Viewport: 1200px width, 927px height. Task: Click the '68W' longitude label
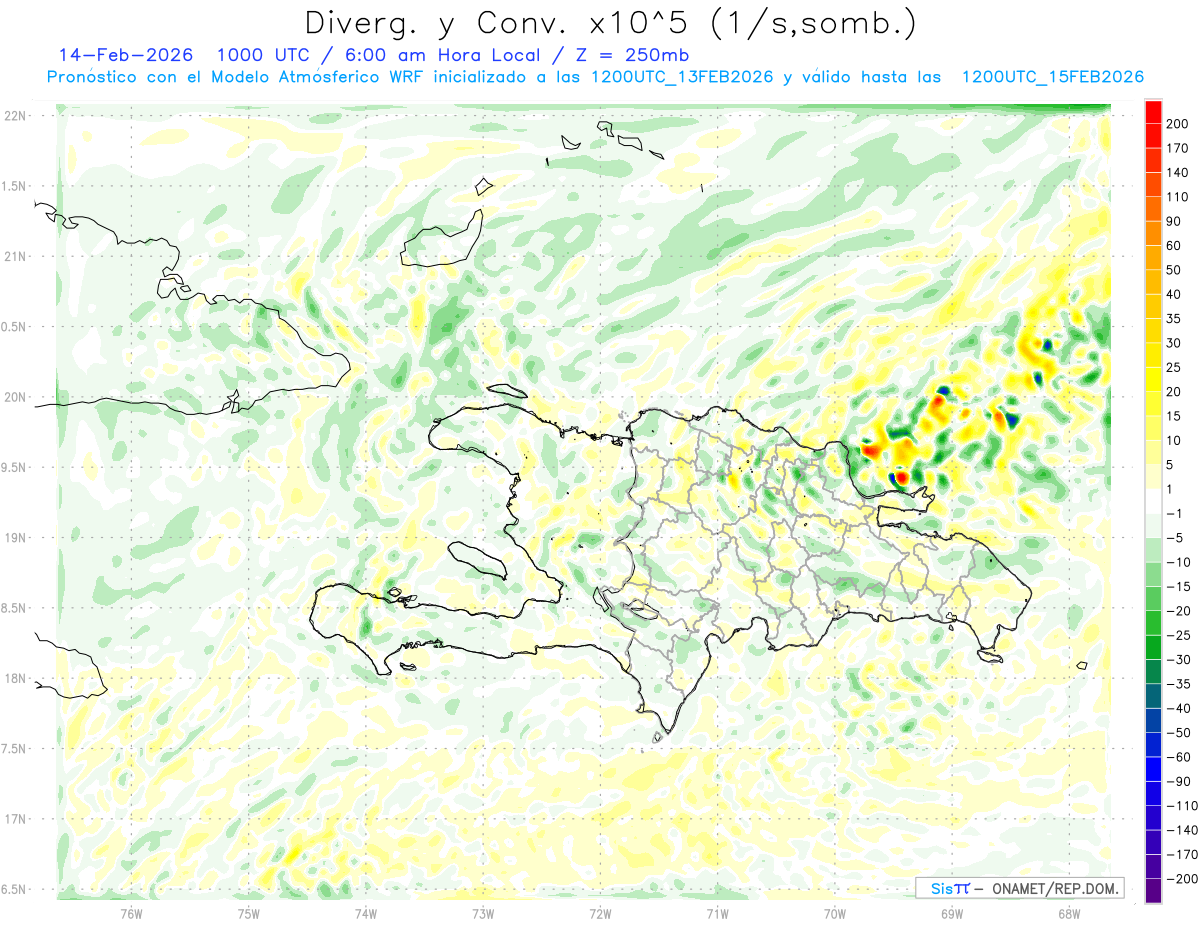tap(1069, 913)
